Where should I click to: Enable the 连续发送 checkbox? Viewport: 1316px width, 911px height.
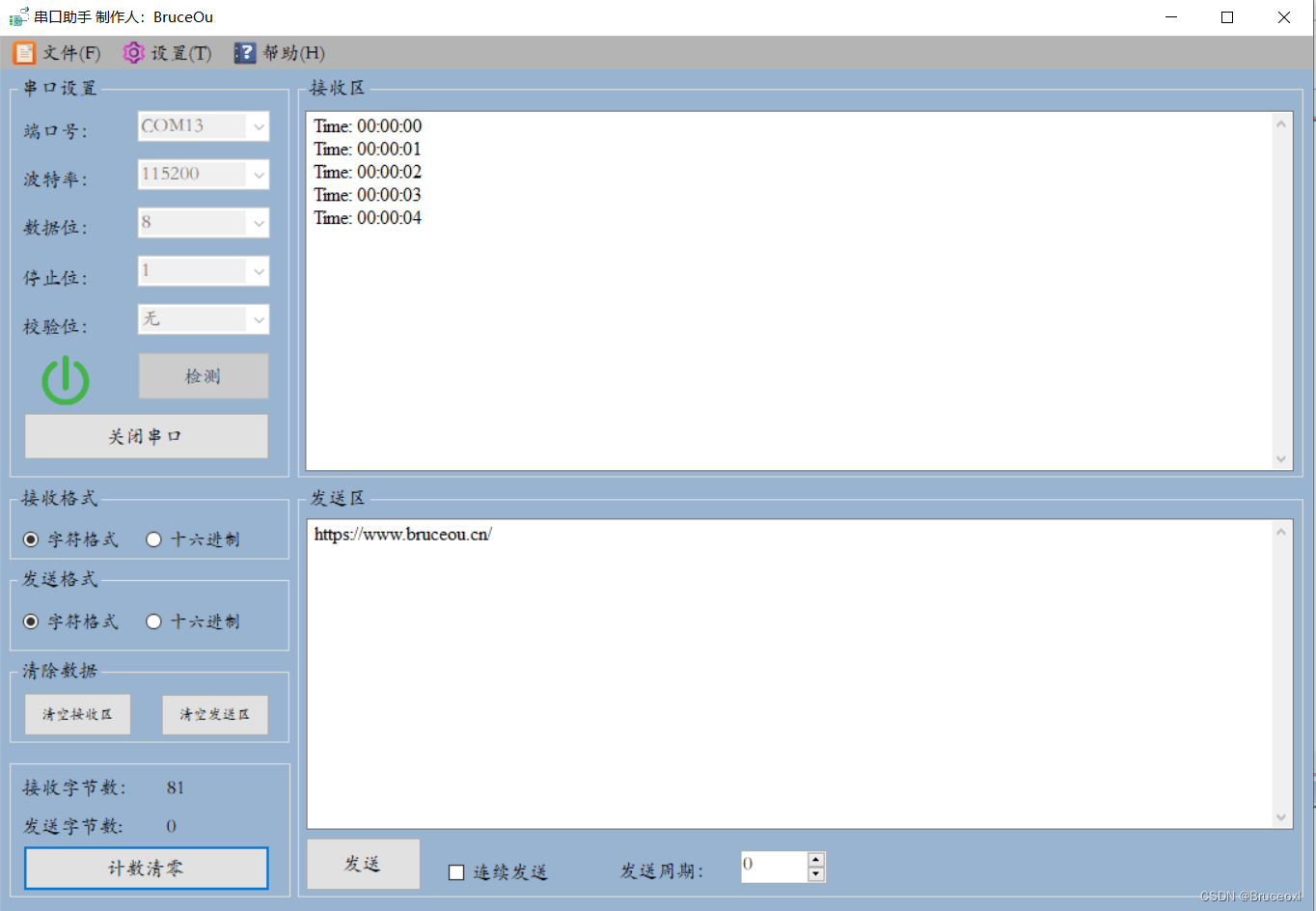pos(456,872)
